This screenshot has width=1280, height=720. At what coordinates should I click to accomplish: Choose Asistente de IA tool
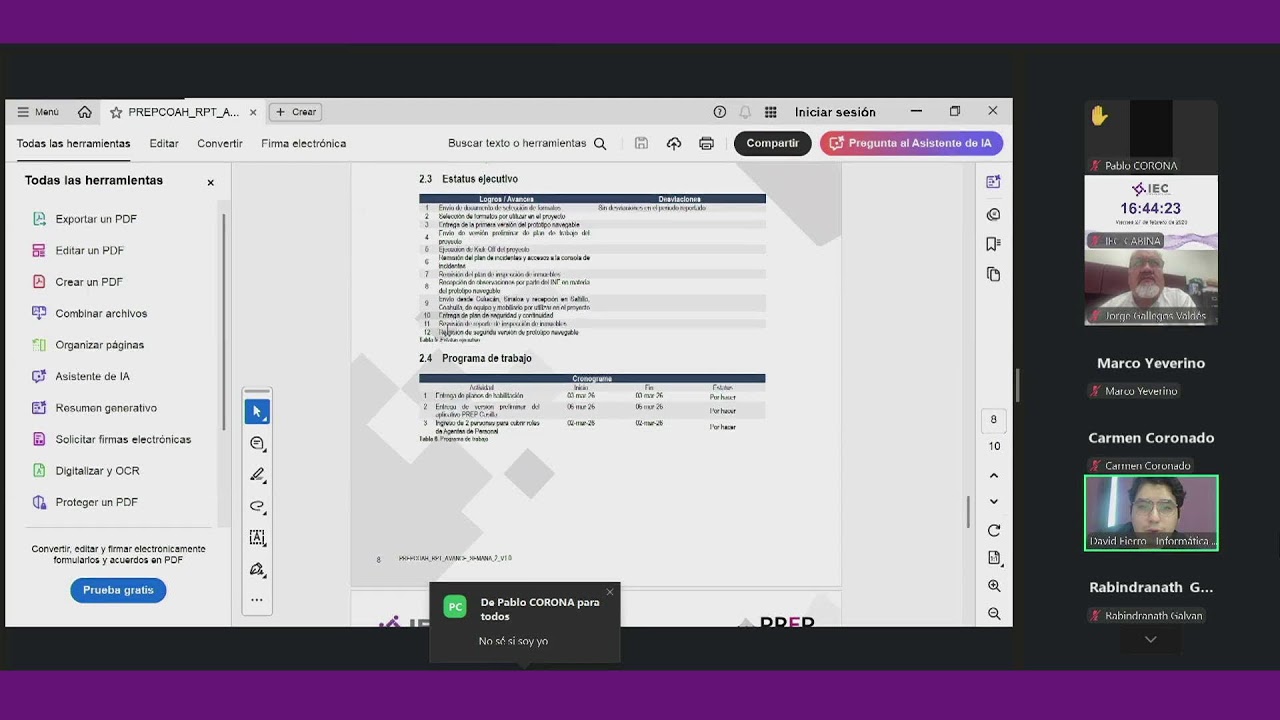point(93,376)
